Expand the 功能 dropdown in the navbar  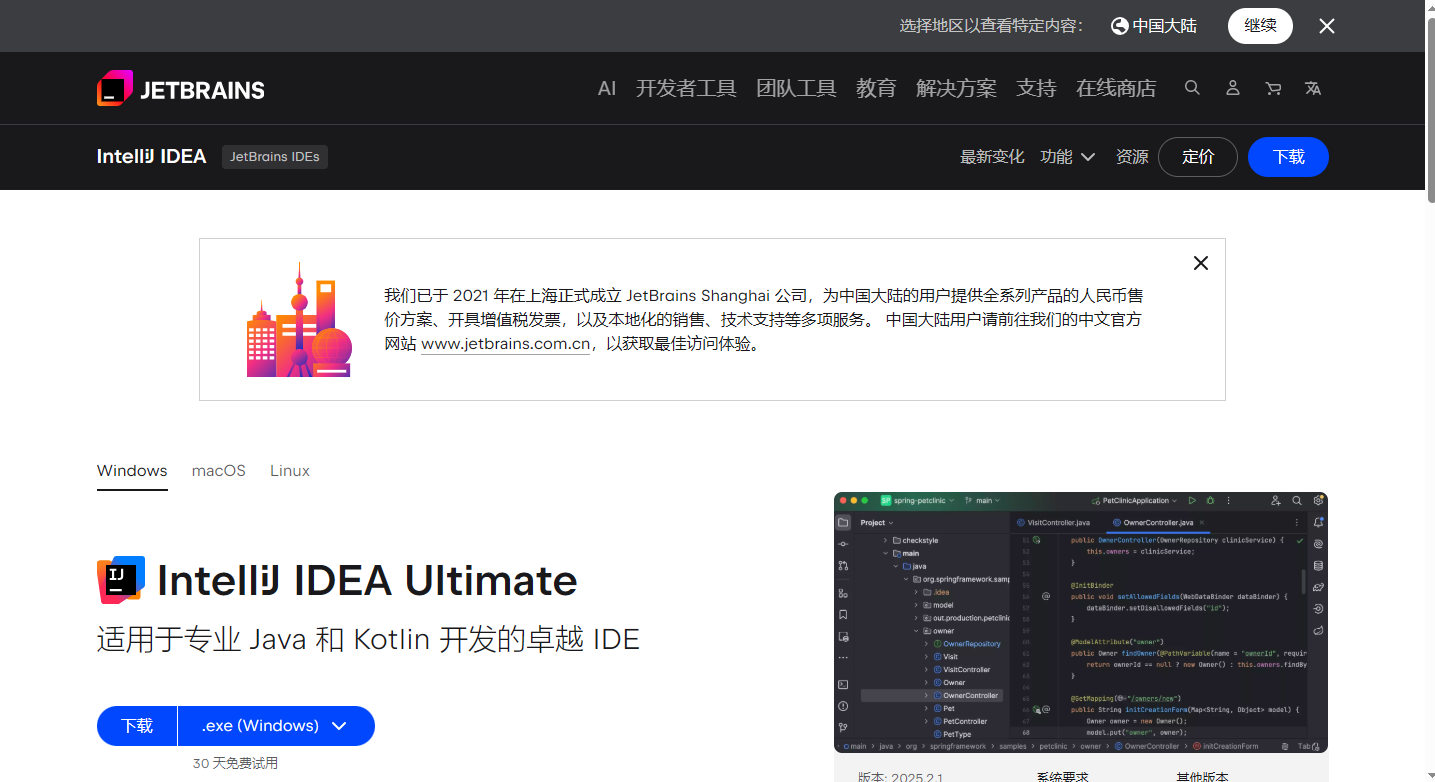point(1067,157)
